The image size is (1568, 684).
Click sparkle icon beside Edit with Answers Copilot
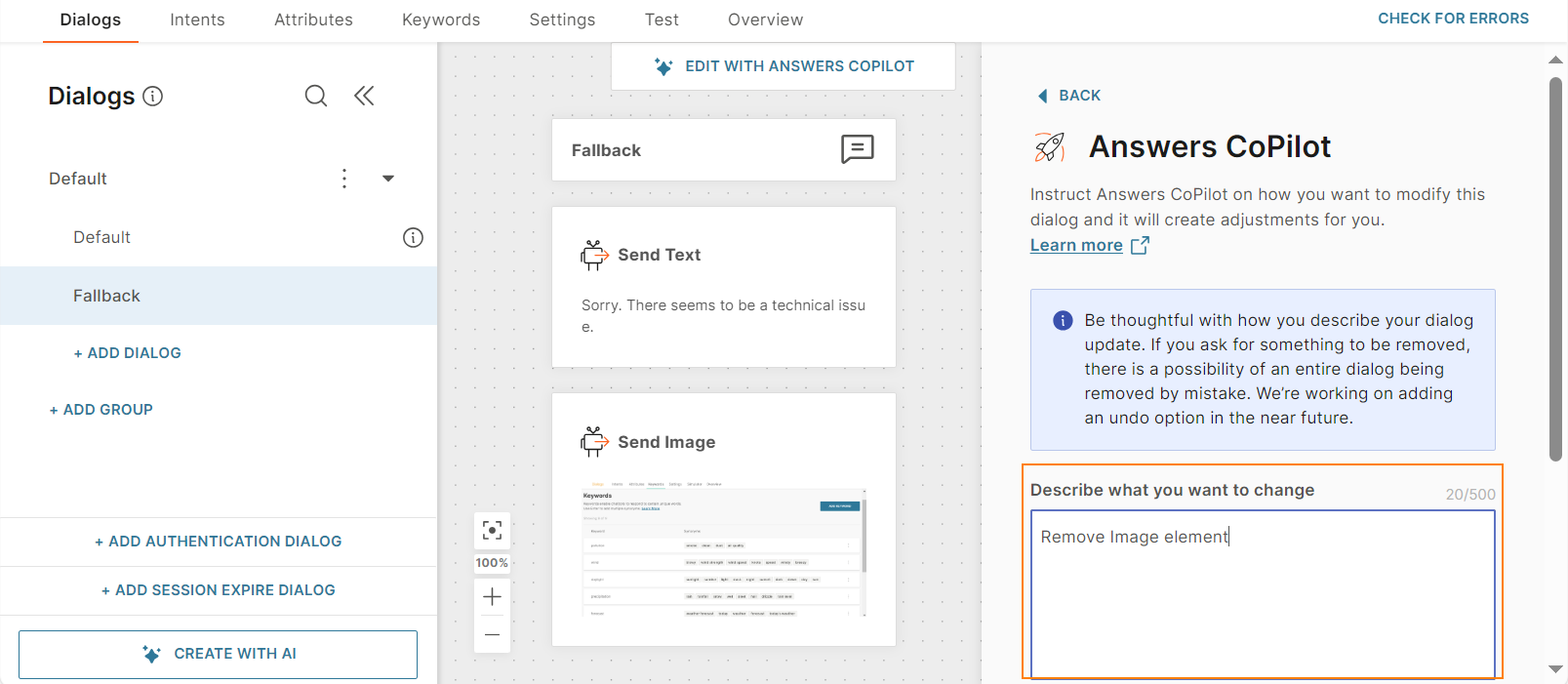pos(663,66)
